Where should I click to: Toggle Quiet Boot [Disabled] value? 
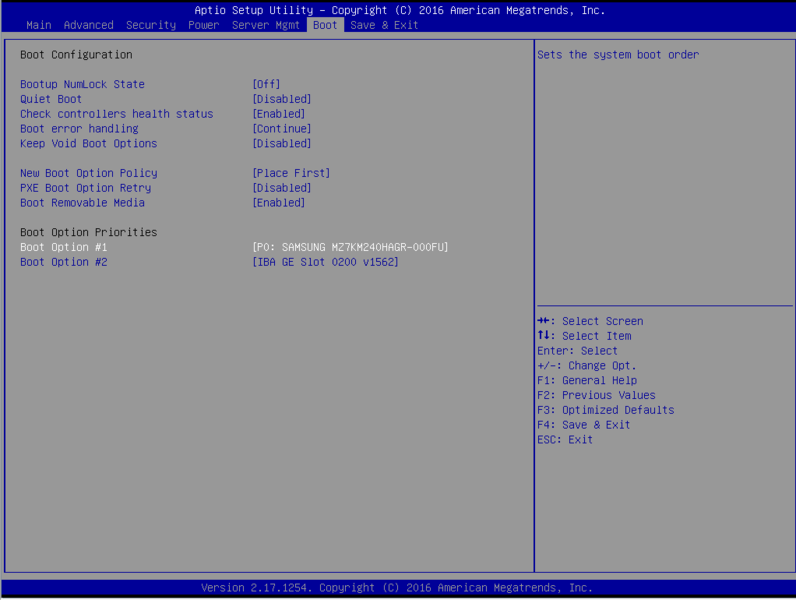point(282,99)
